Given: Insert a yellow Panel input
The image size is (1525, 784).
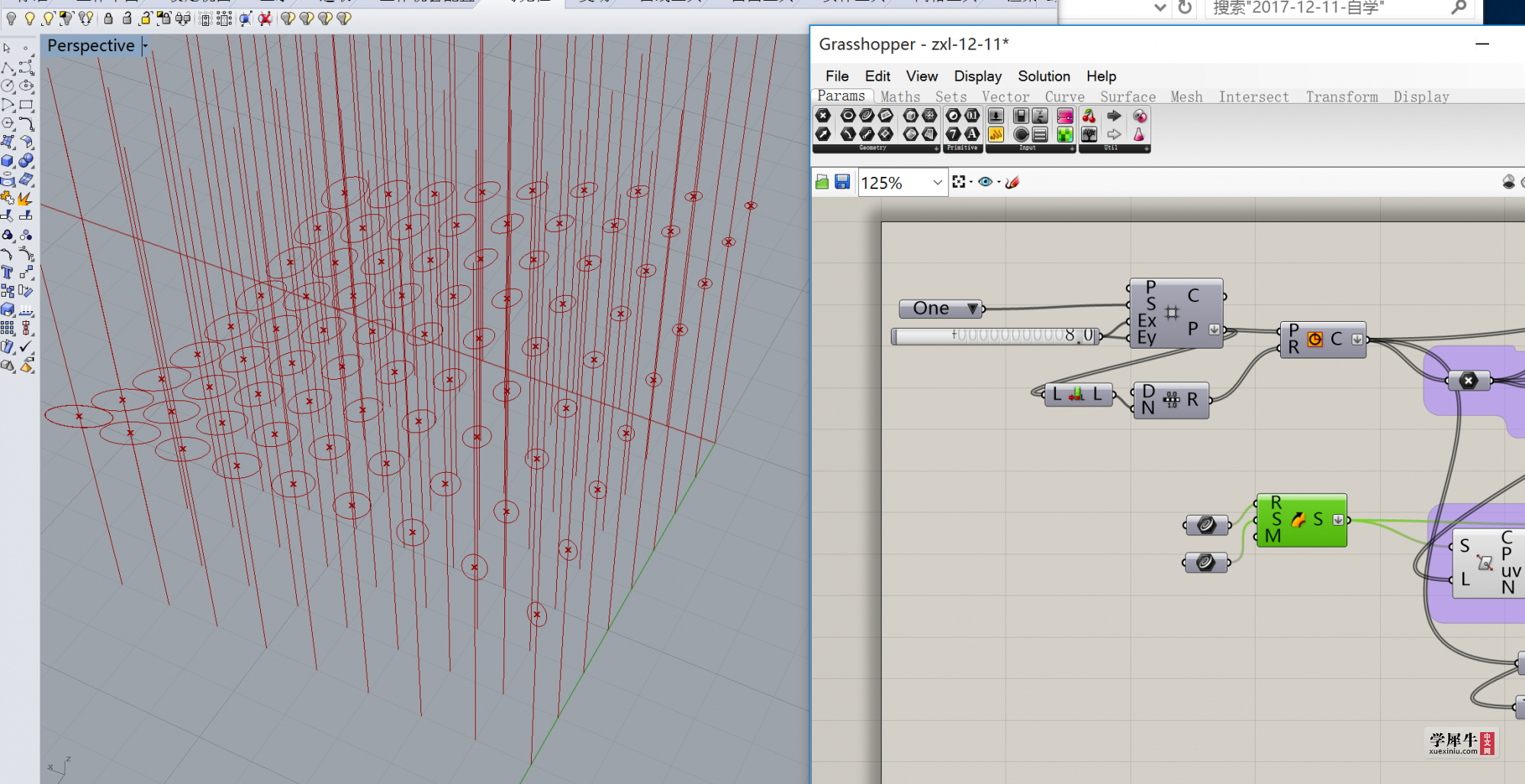Looking at the screenshot, I should (x=996, y=134).
